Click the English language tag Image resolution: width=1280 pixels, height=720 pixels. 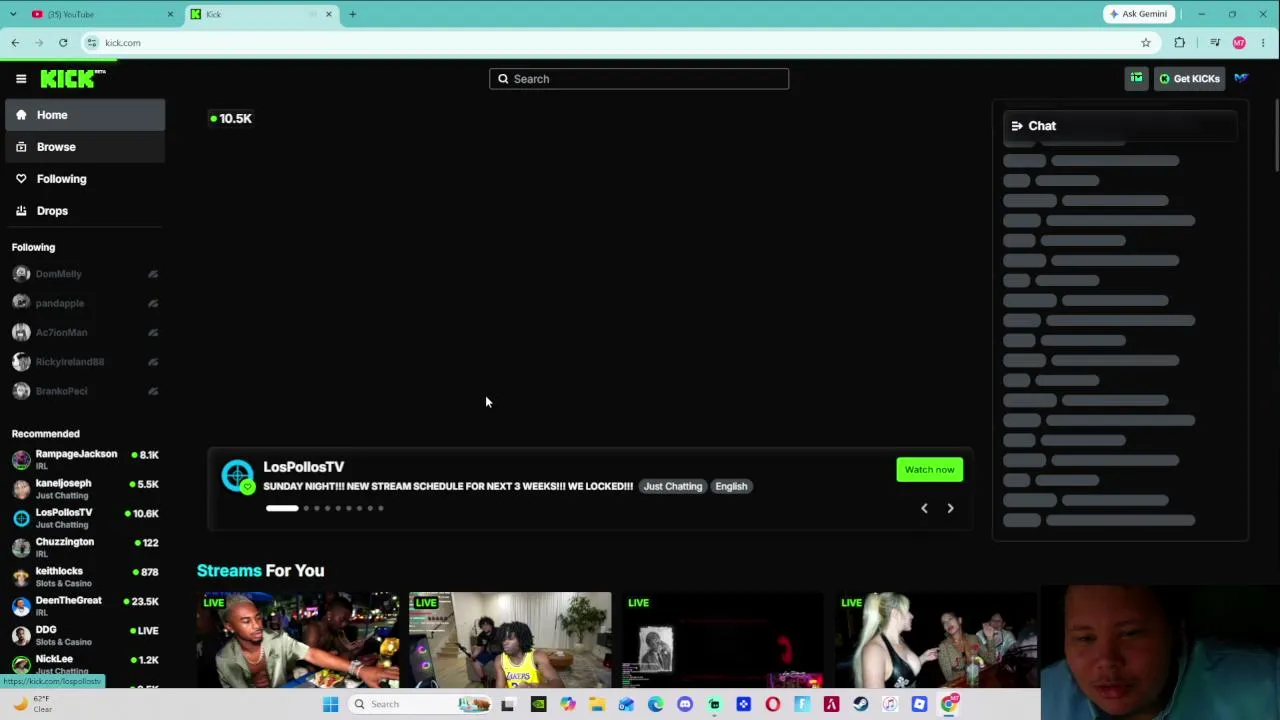pos(731,486)
